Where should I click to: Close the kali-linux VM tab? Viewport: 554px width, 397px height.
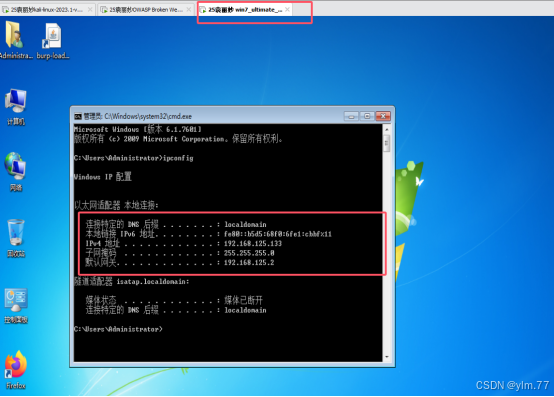pos(90,10)
